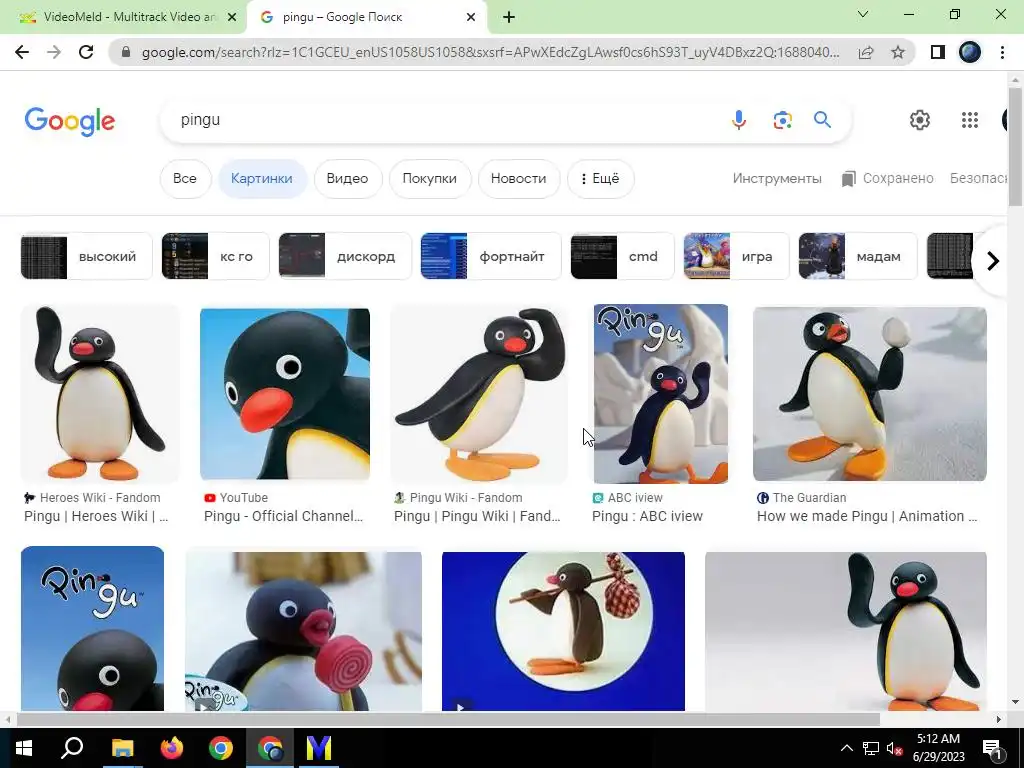
Task: Select the Видео search tab
Action: pyautogui.click(x=347, y=179)
